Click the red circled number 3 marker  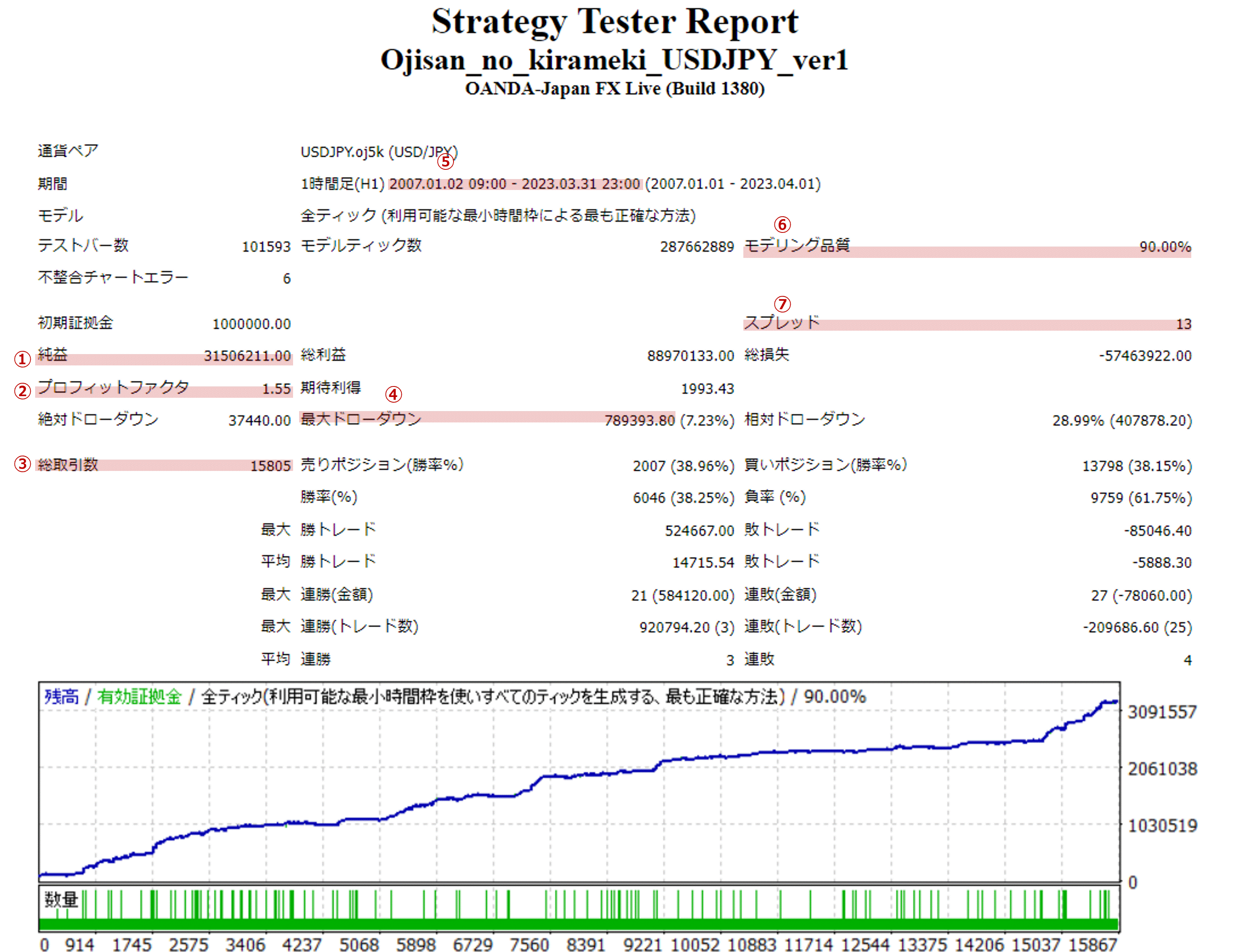pyautogui.click(x=22, y=464)
